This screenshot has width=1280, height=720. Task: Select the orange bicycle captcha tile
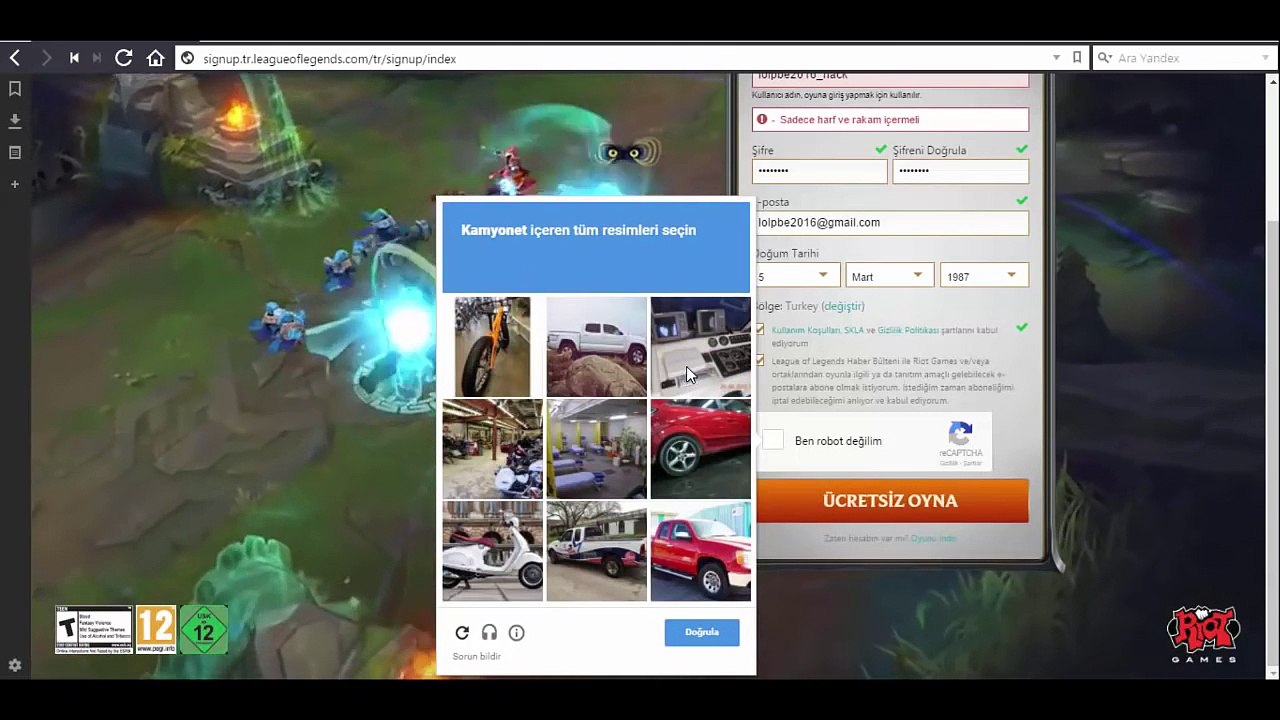493,347
